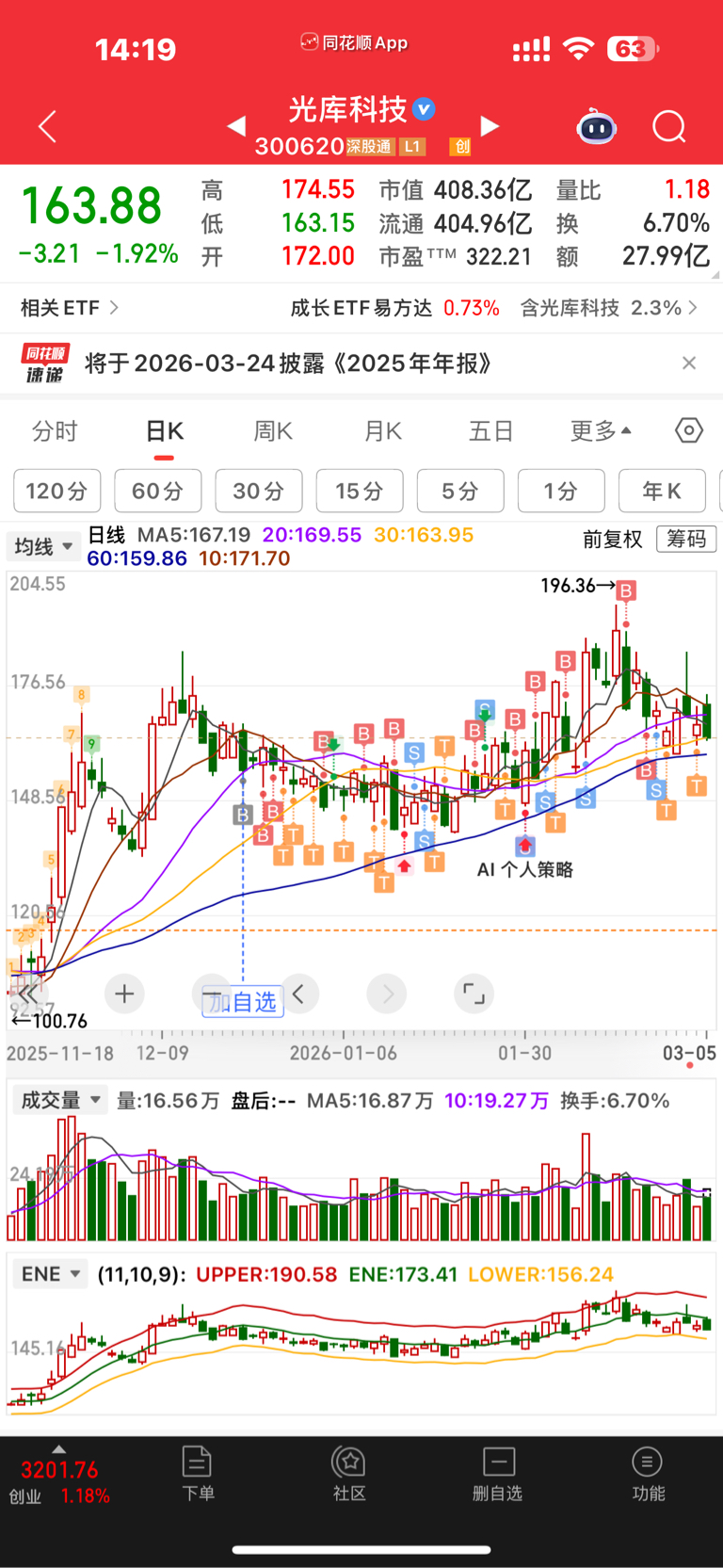Shift chart right with chevron button
723x1568 pixels.
(387, 994)
